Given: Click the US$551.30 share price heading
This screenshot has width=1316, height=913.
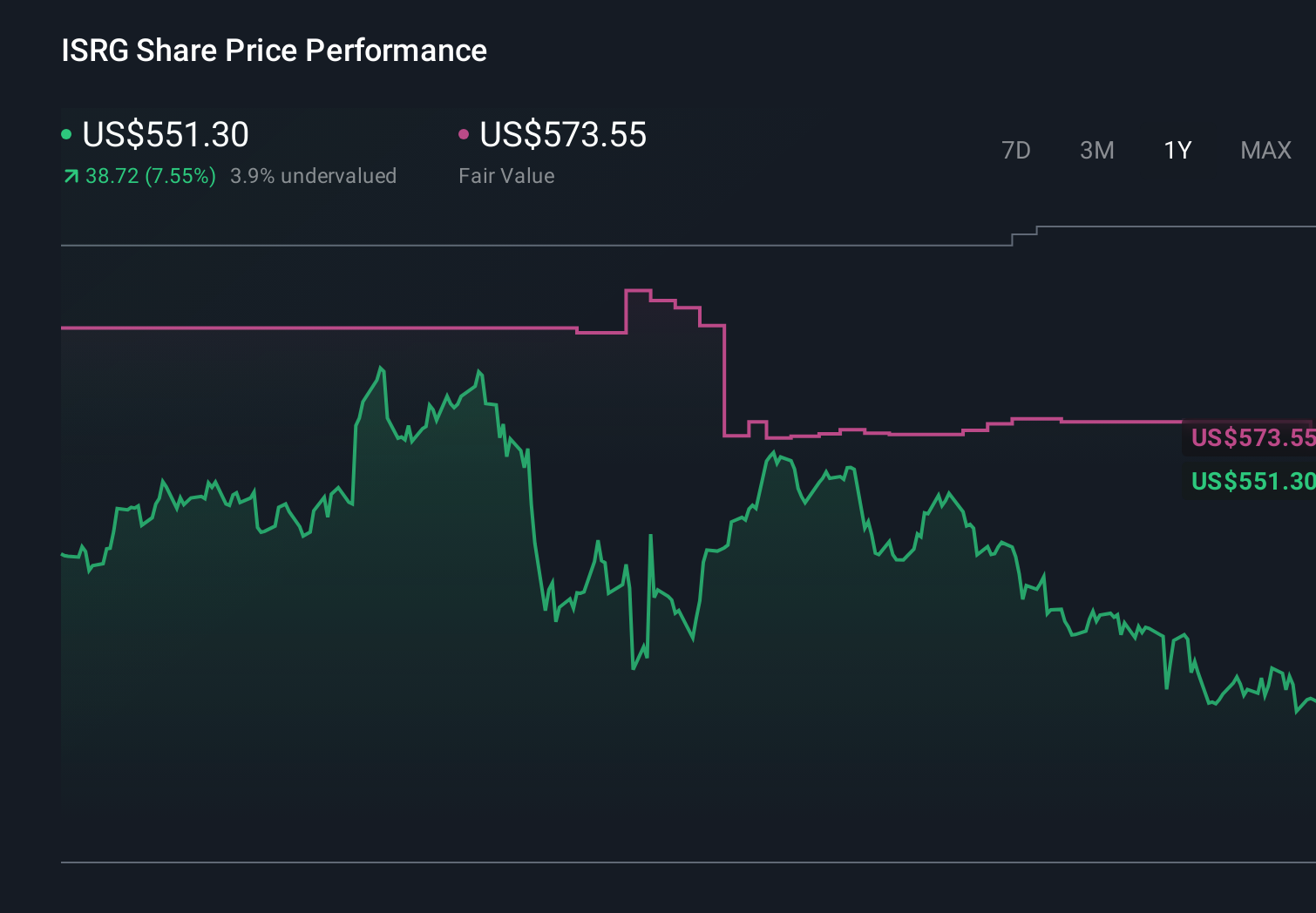Looking at the screenshot, I should pyautogui.click(x=166, y=135).
